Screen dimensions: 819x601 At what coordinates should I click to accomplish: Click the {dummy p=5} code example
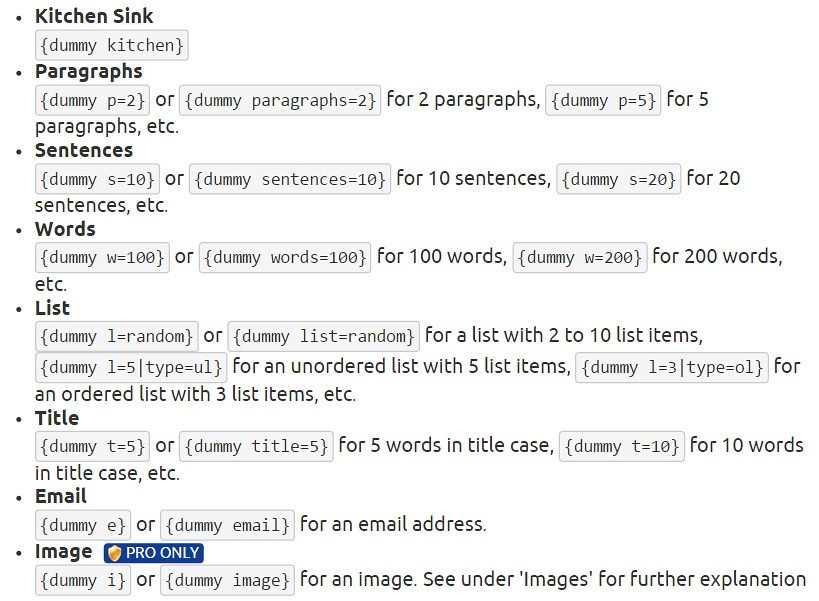click(x=603, y=100)
